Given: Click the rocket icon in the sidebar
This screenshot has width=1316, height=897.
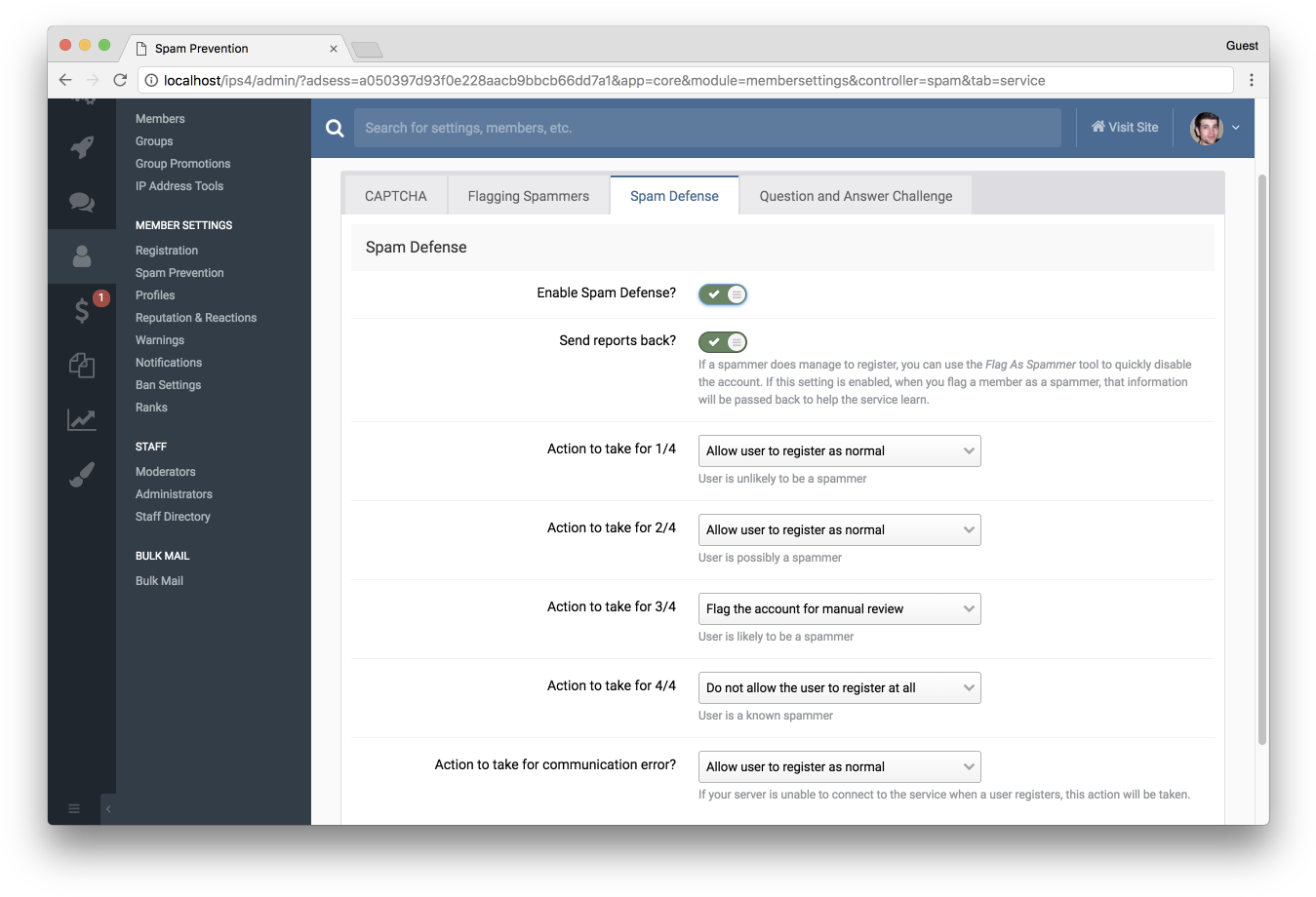Looking at the screenshot, I should tap(82, 147).
